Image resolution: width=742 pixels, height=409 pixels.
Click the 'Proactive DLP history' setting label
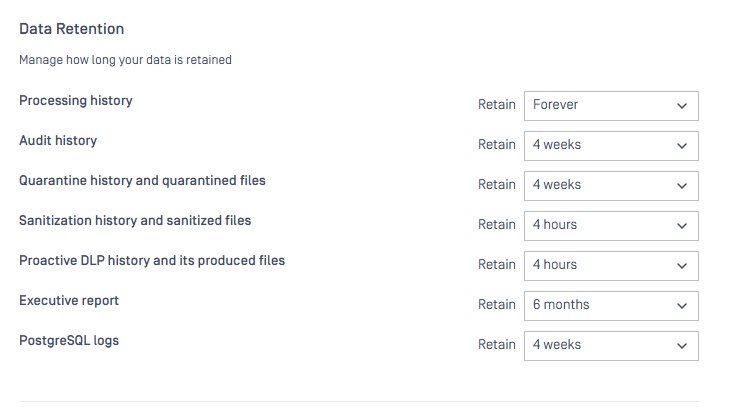coord(152,261)
